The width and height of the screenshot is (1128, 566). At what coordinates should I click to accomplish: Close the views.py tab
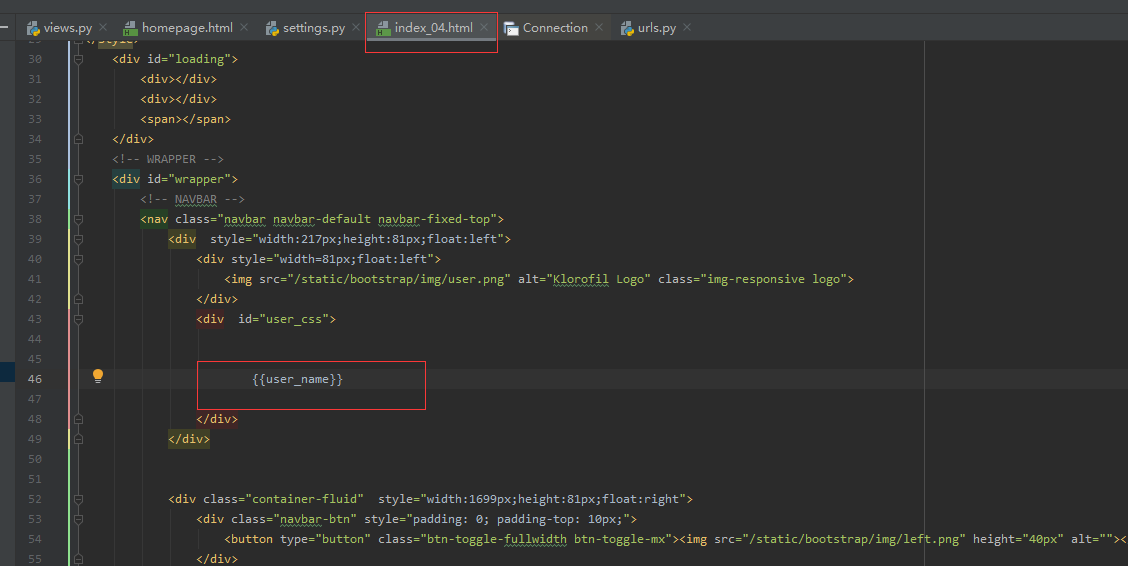[103, 27]
